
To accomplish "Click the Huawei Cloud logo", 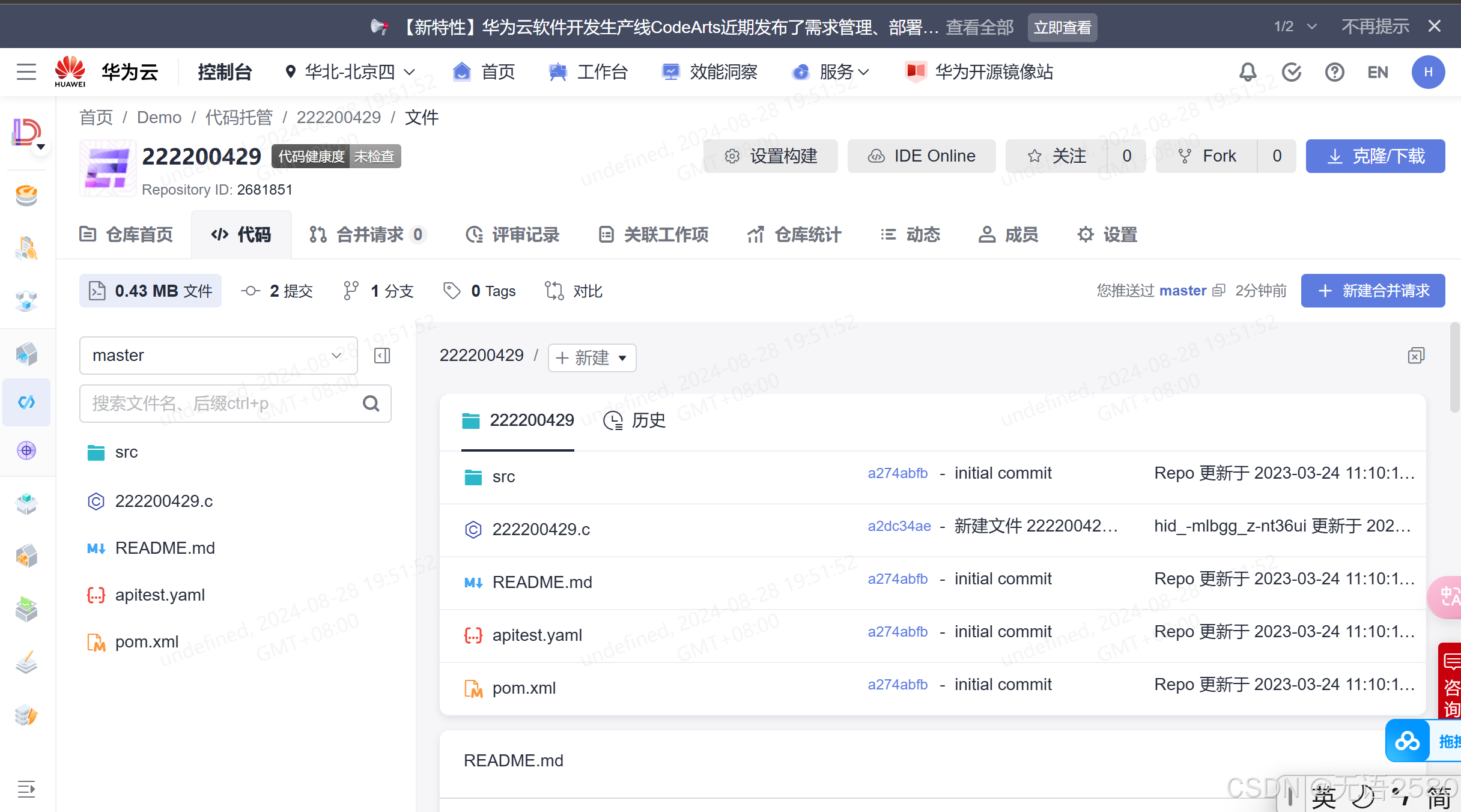I will coord(70,72).
